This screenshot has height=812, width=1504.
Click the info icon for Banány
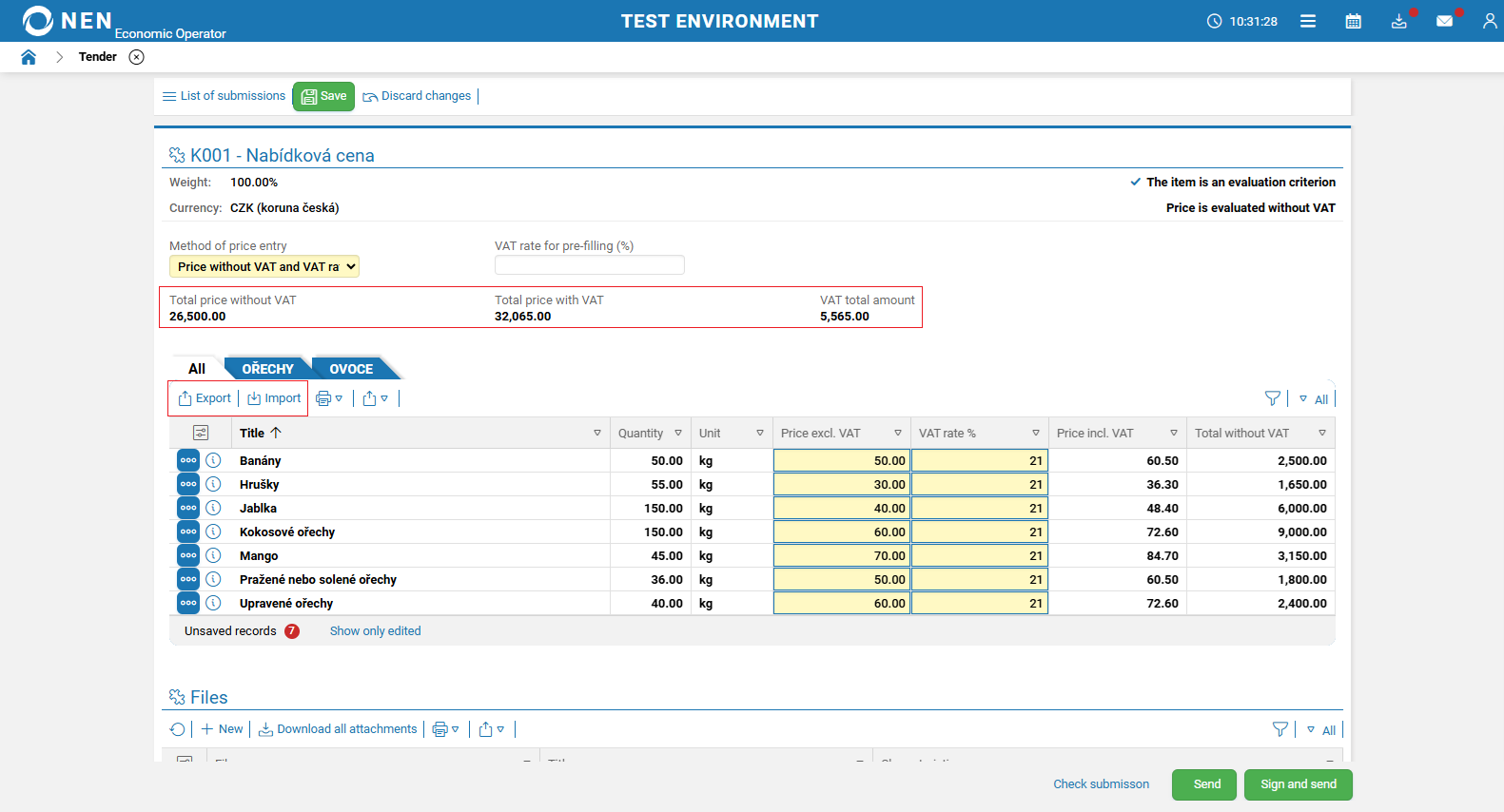pos(214,460)
